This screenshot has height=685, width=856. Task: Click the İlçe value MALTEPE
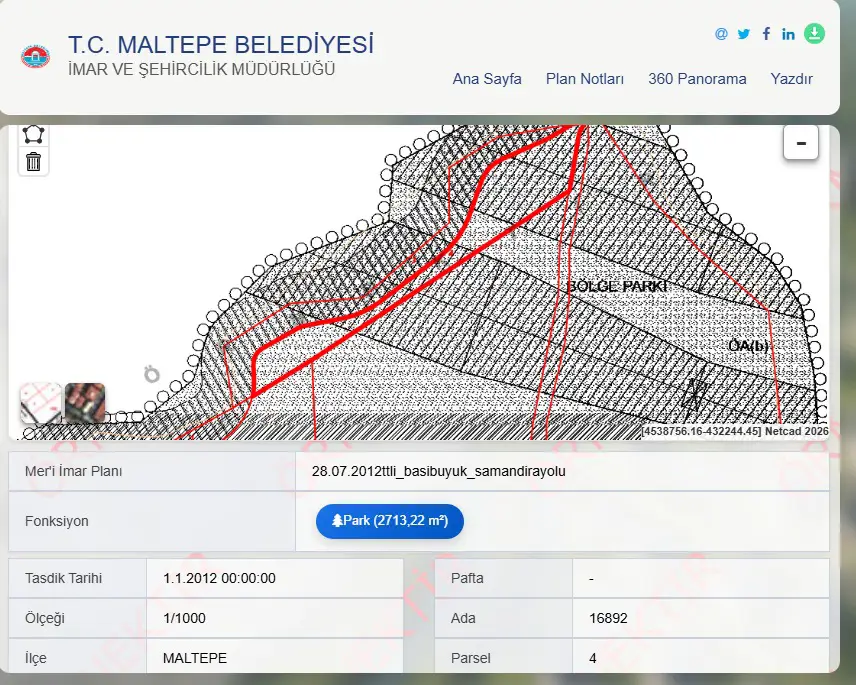(195, 658)
